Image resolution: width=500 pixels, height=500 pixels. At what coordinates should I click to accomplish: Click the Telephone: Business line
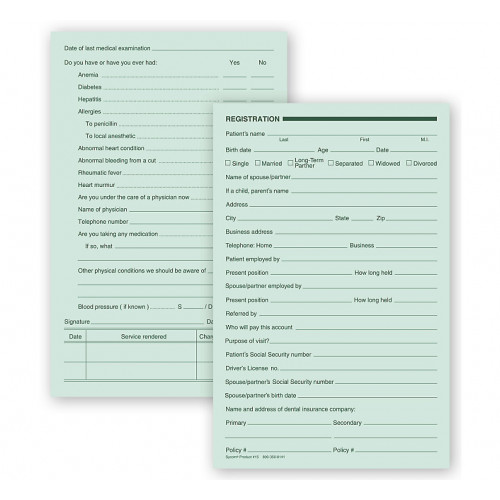click(407, 246)
